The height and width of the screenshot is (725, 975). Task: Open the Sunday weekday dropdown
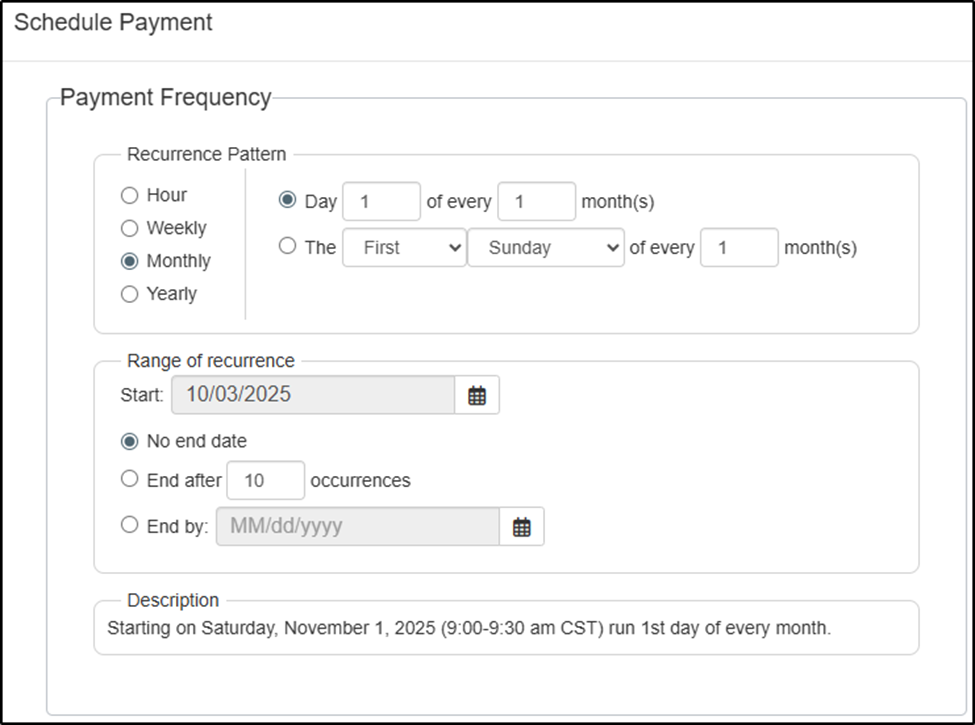tap(546, 248)
